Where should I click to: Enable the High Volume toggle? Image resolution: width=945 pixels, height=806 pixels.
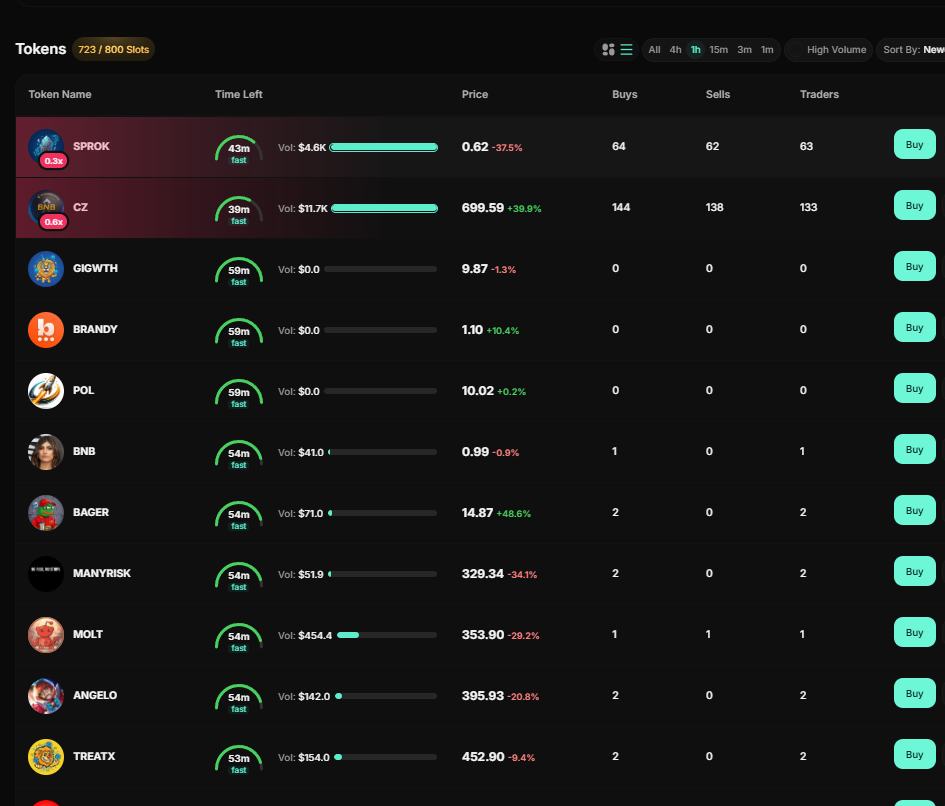click(x=796, y=49)
